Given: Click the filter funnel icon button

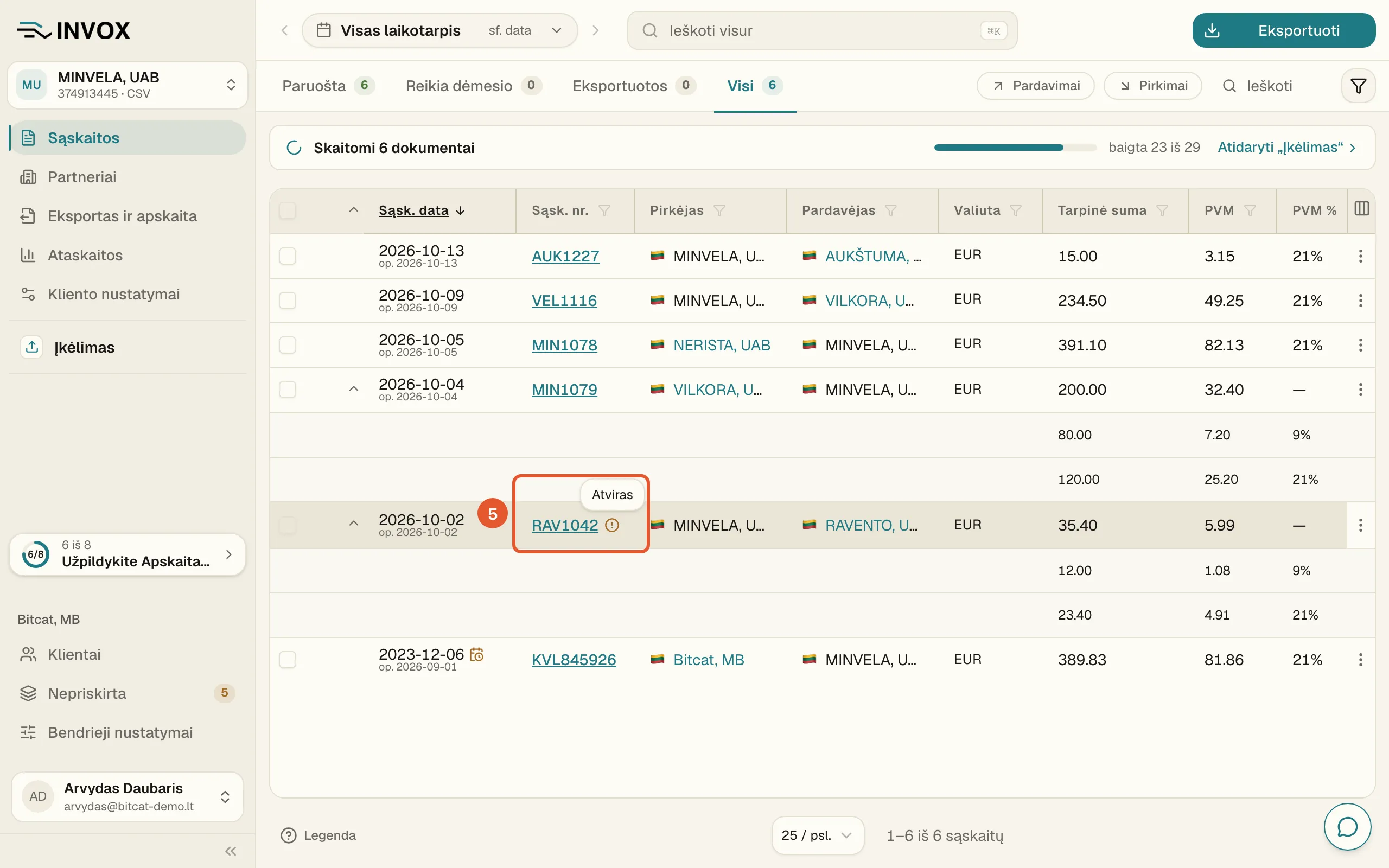Looking at the screenshot, I should tap(1358, 86).
